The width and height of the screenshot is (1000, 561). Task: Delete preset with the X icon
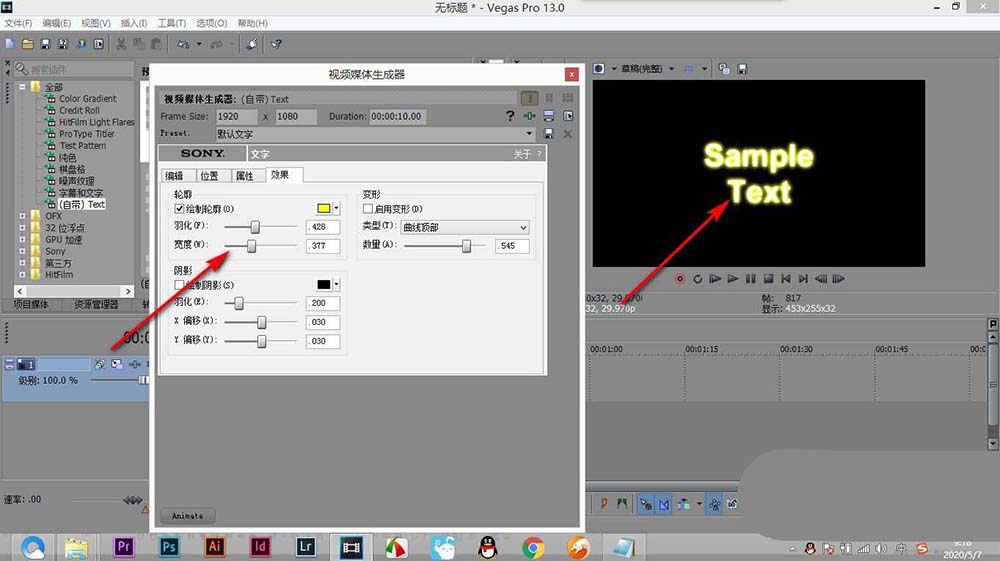coord(568,134)
